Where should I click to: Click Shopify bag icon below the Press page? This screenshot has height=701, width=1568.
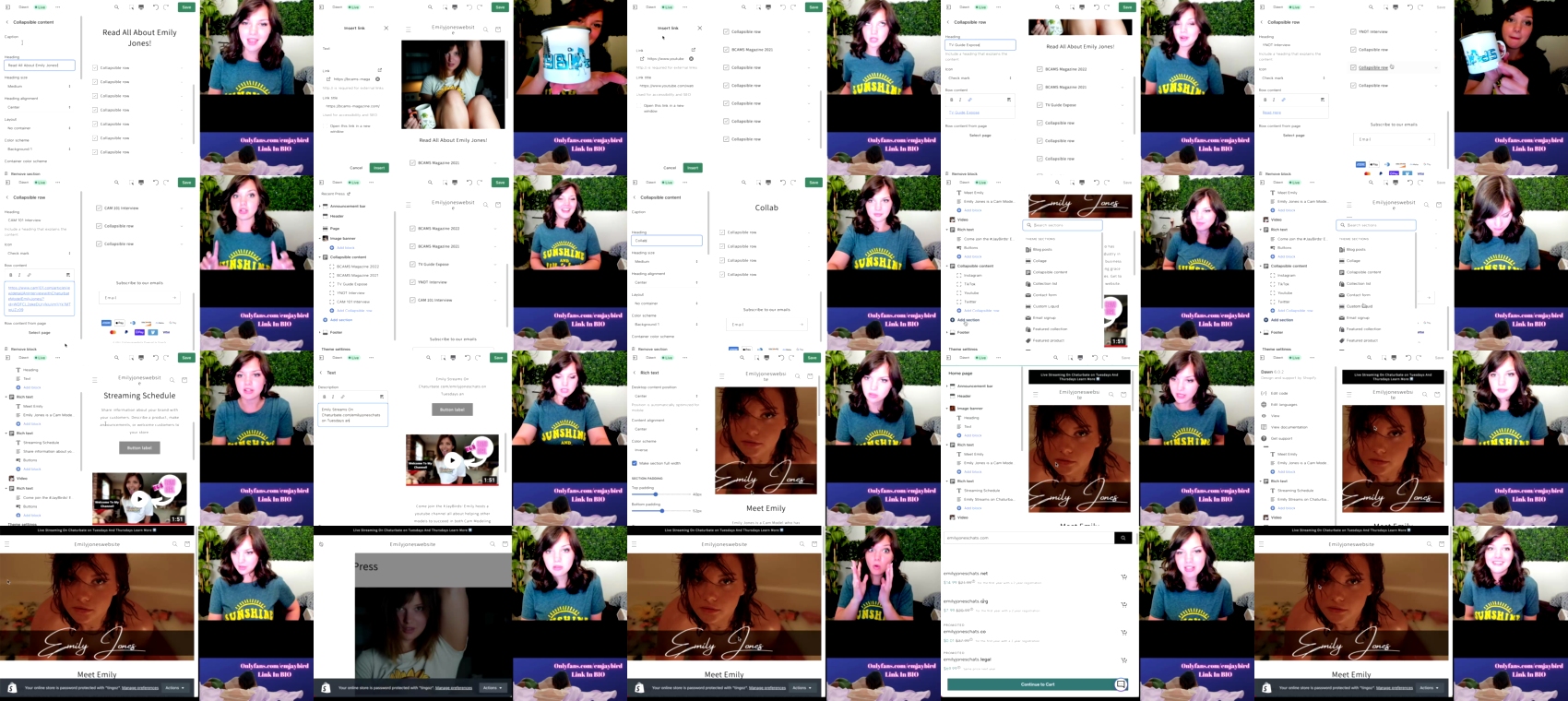[326, 688]
